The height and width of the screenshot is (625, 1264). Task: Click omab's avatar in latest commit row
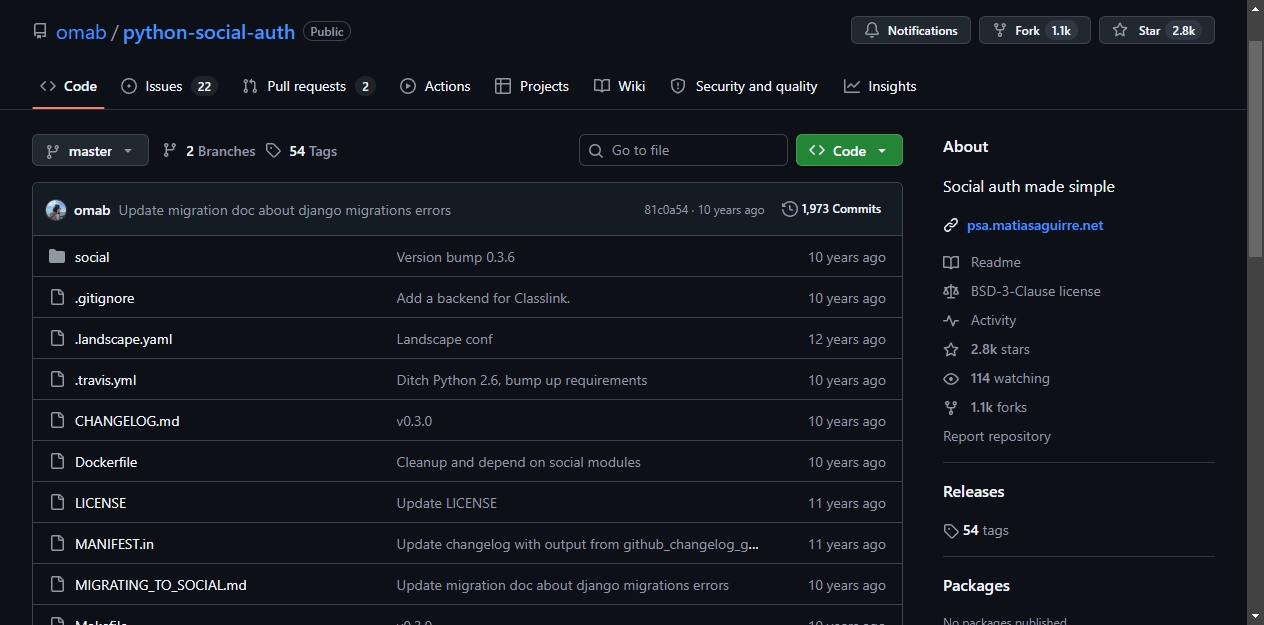(x=56, y=210)
